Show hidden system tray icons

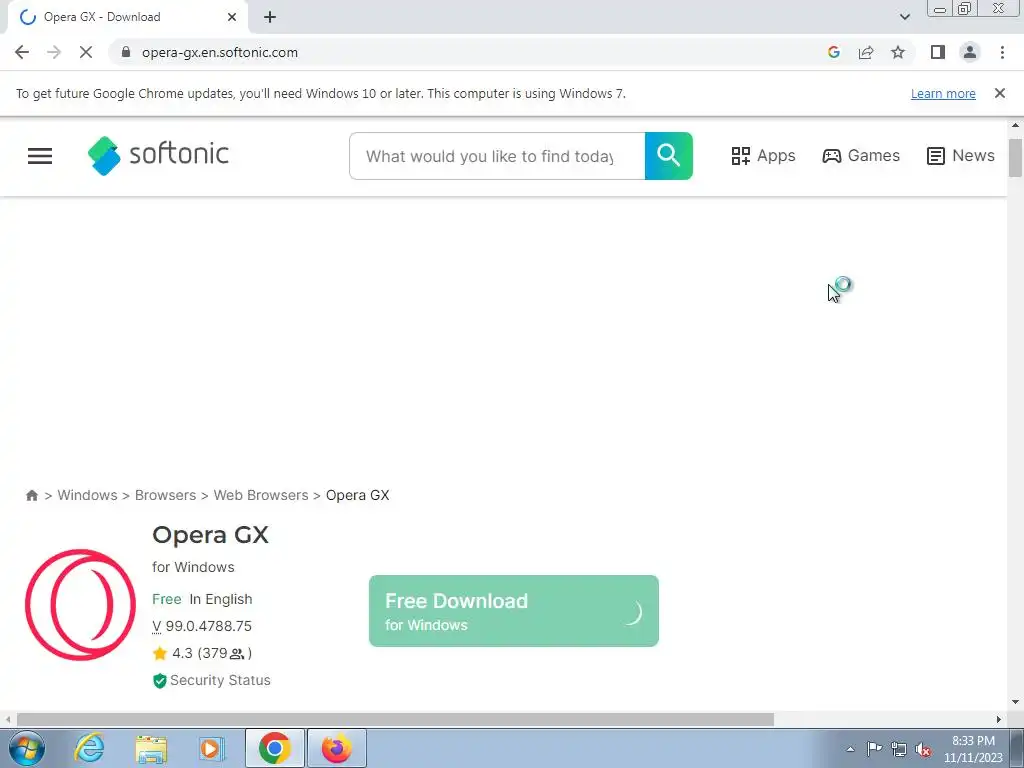point(850,749)
